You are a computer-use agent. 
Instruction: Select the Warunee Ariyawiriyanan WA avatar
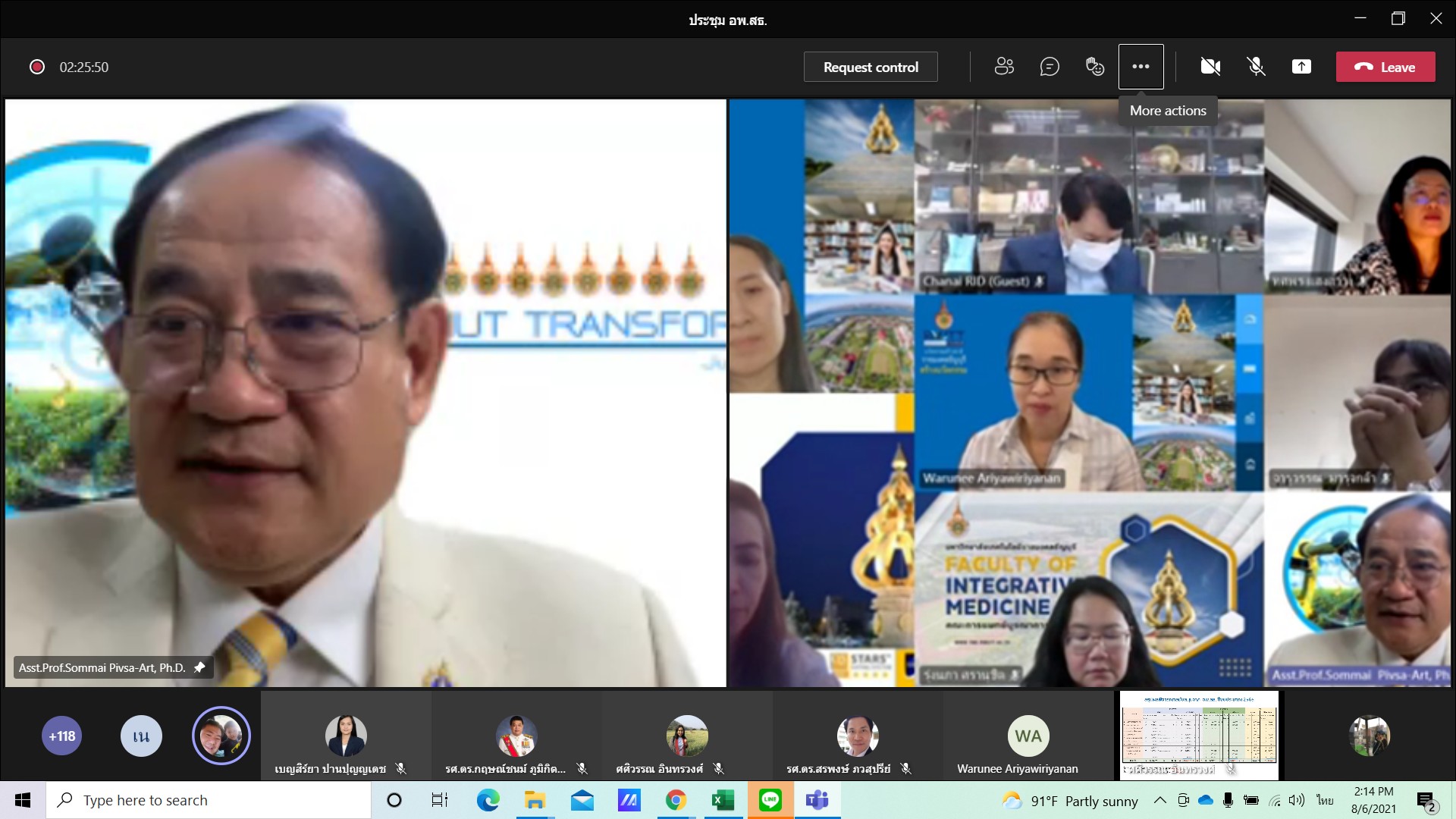click(1028, 736)
